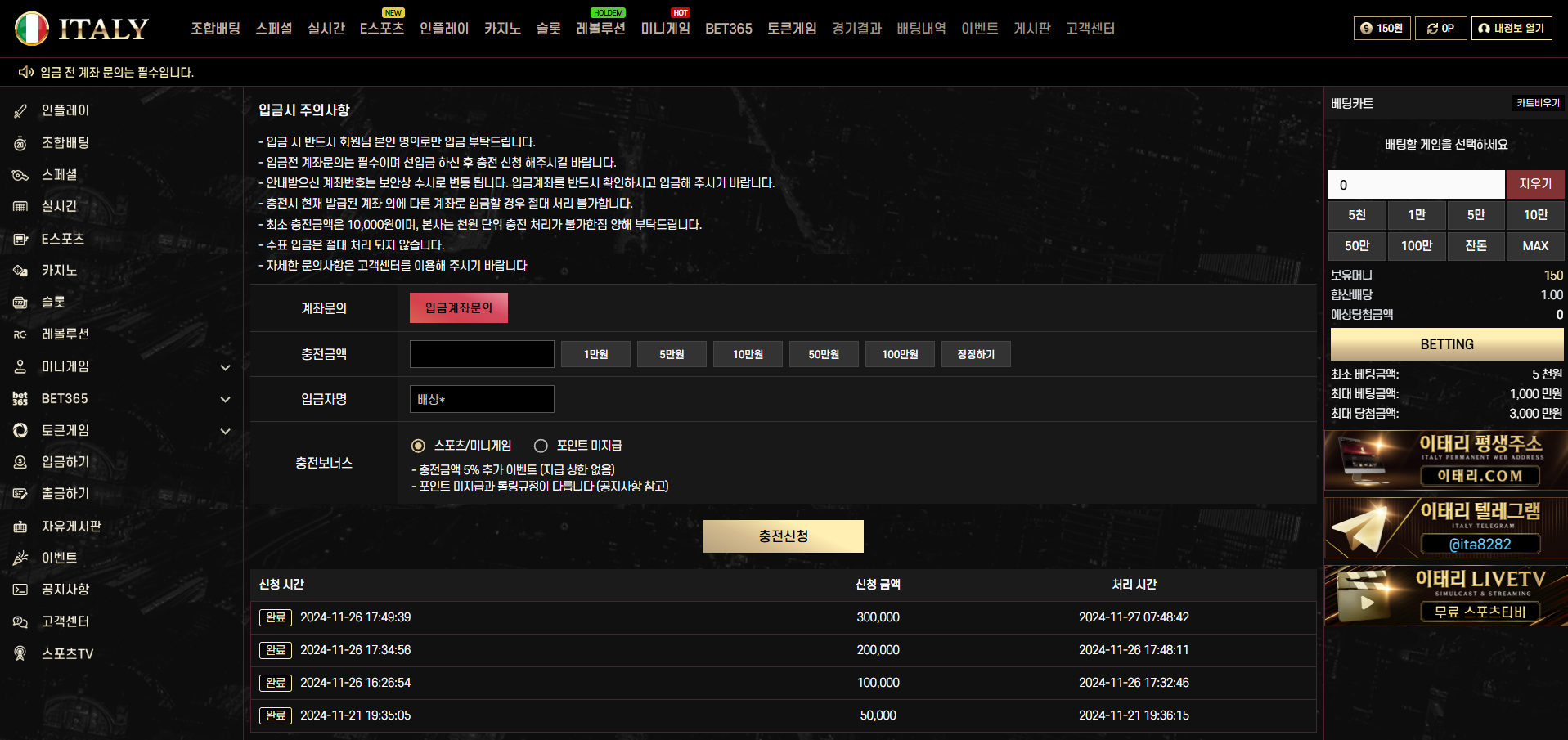Click the 공지사항 icon in the sidebar

(x=20, y=590)
